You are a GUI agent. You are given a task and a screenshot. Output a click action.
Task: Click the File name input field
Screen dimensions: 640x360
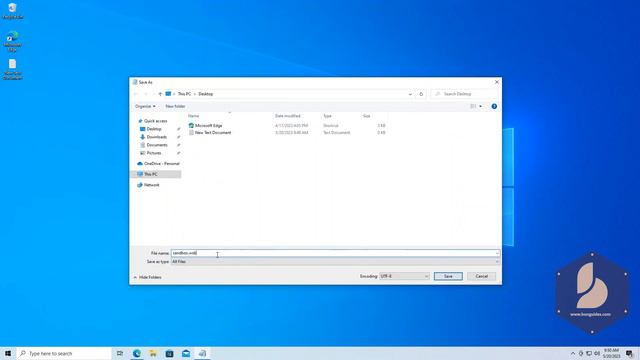click(335, 253)
